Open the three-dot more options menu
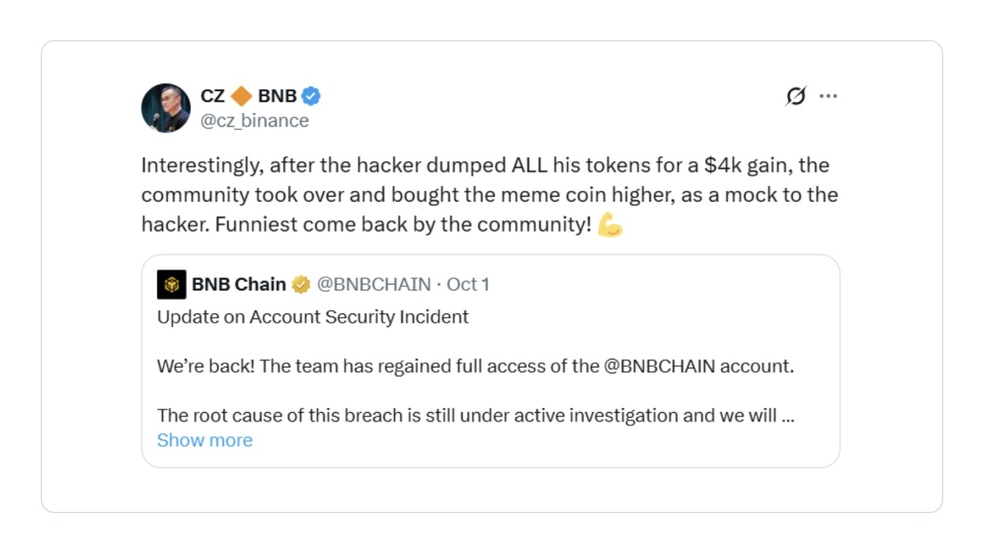The width and height of the screenshot is (984, 541). [x=828, y=96]
